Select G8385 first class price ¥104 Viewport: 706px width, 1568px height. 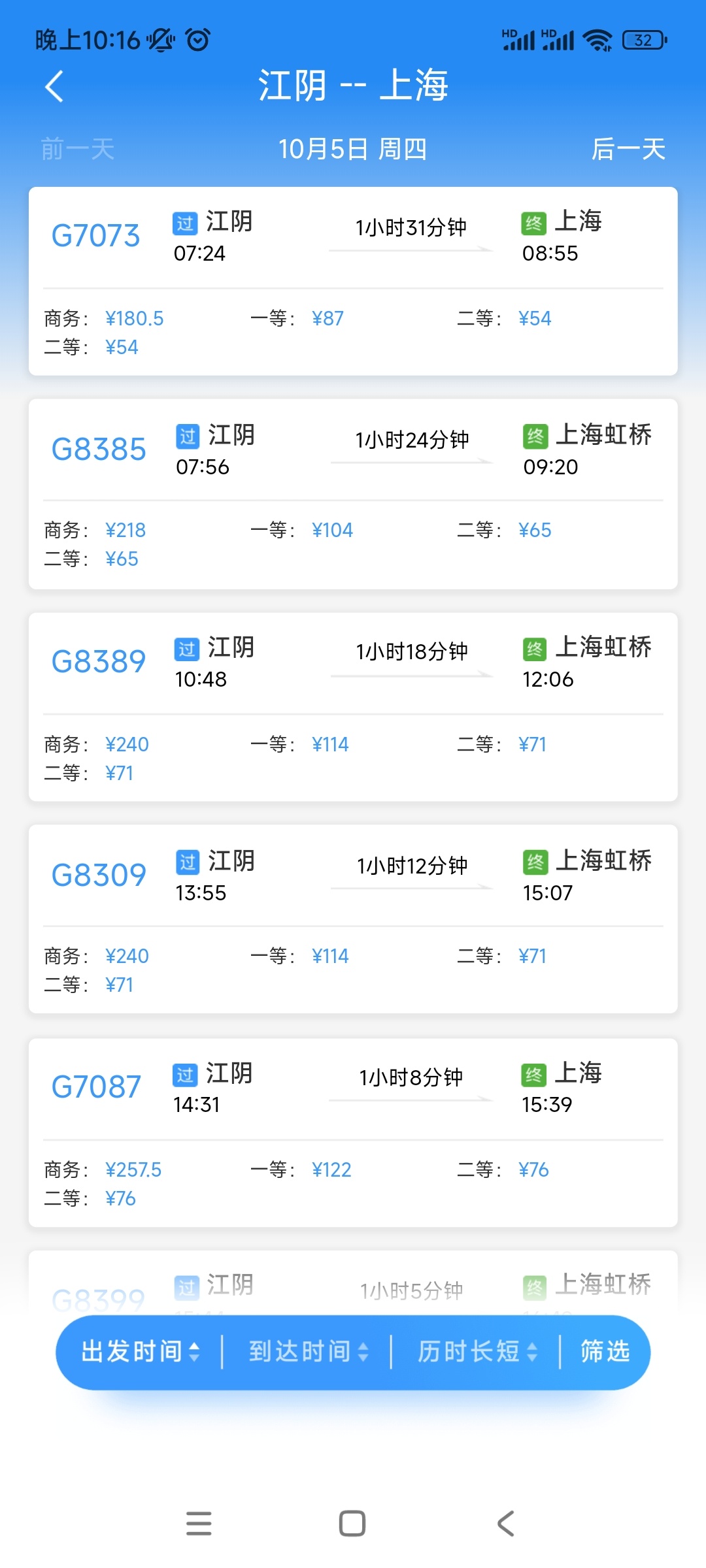pyautogui.click(x=332, y=530)
